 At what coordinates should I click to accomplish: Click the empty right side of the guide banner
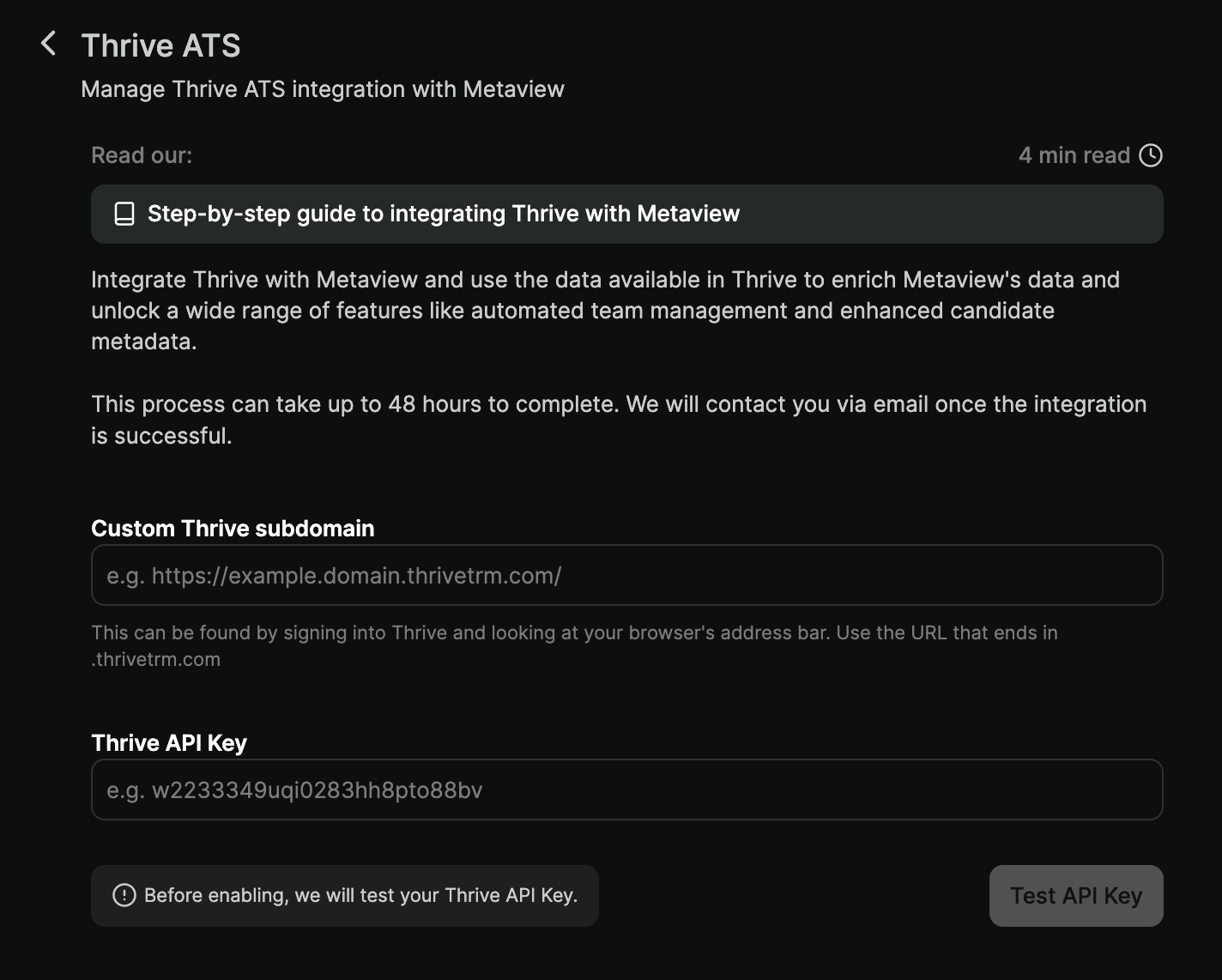[x=987, y=214]
